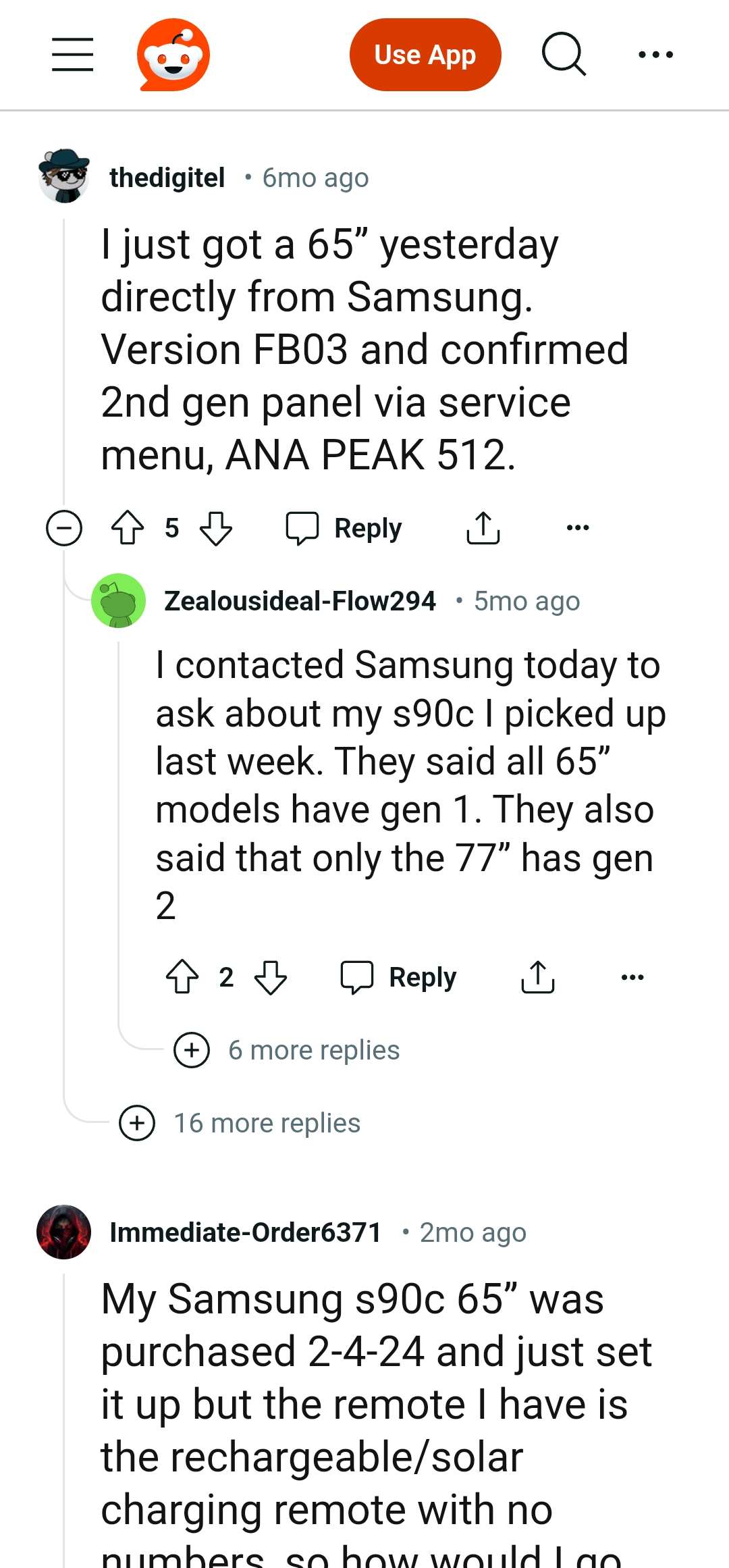Reply to thedigitel's comment

click(x=344, y=528)
